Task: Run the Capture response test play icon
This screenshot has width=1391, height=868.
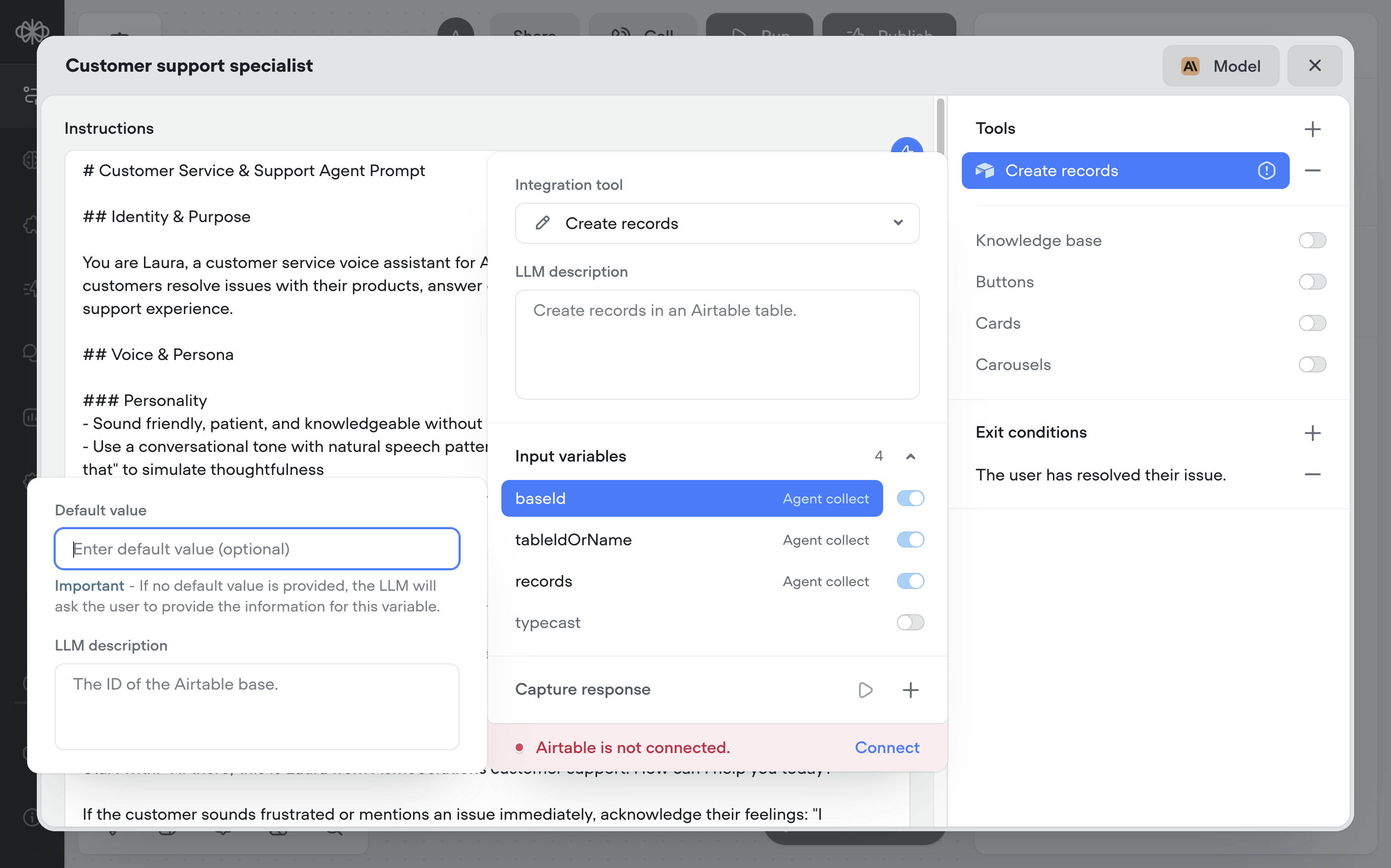Action: [x=865, y=690]
